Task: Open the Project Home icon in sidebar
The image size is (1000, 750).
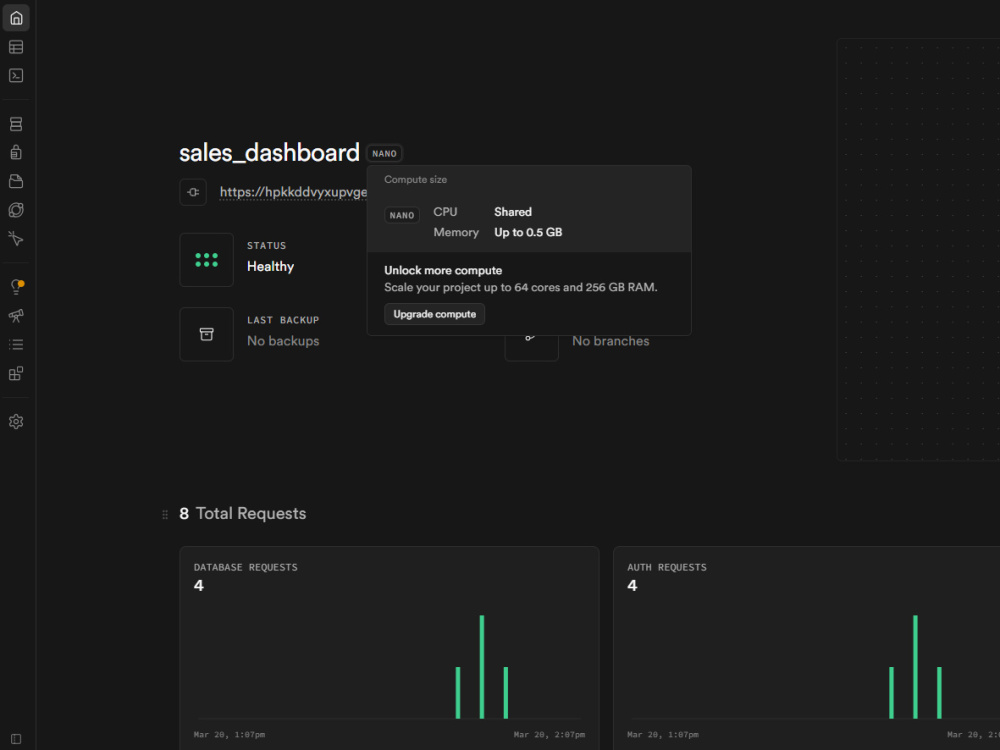Action: tap(16, 18)
